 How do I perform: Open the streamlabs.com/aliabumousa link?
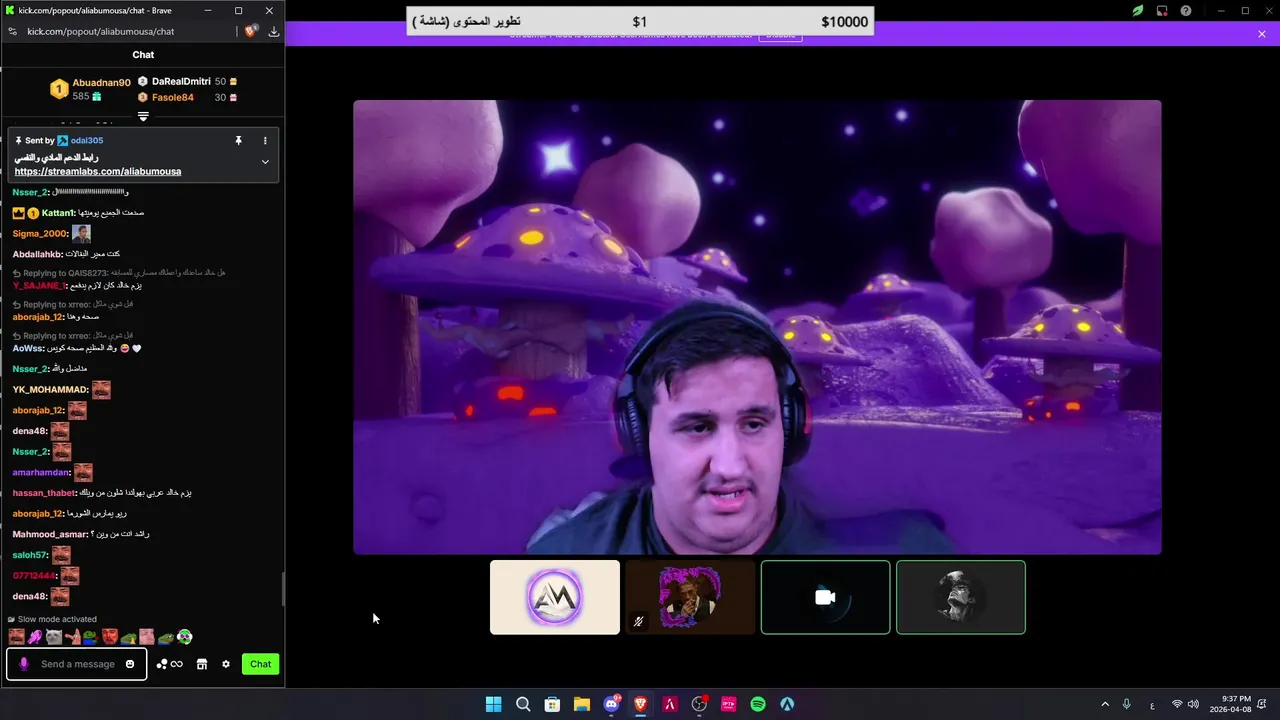(x=98, y=171)
